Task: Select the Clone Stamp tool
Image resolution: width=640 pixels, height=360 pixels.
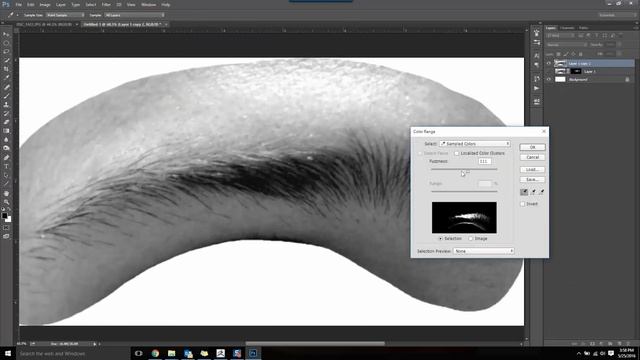Action: point(6,104)
